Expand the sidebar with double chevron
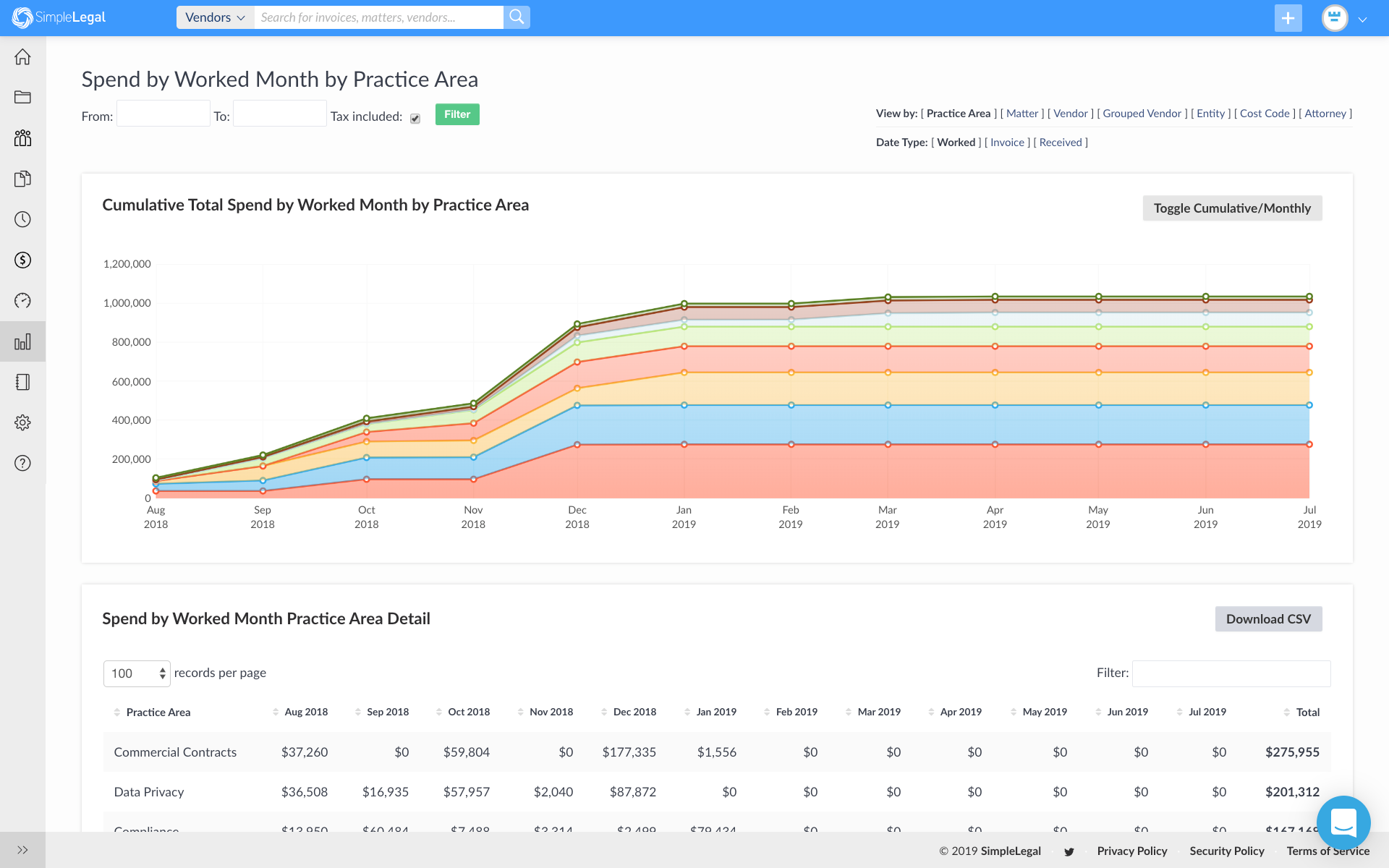The height and width of the screenshot is (868, 1389). (x=22, y=850)
